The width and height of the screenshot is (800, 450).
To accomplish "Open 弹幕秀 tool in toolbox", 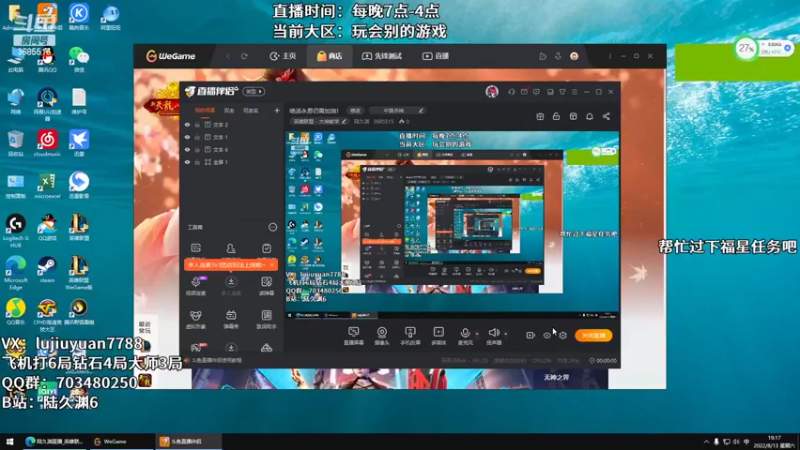I will tap(231, 319).
